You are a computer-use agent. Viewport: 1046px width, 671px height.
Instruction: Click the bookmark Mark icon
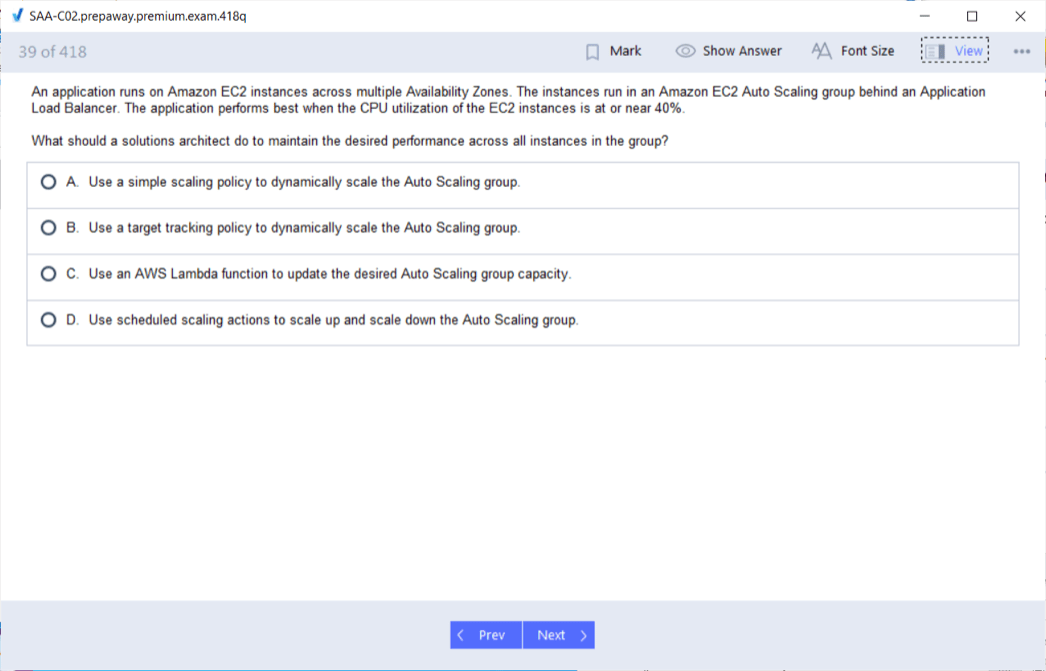click(x=592, y=52)
